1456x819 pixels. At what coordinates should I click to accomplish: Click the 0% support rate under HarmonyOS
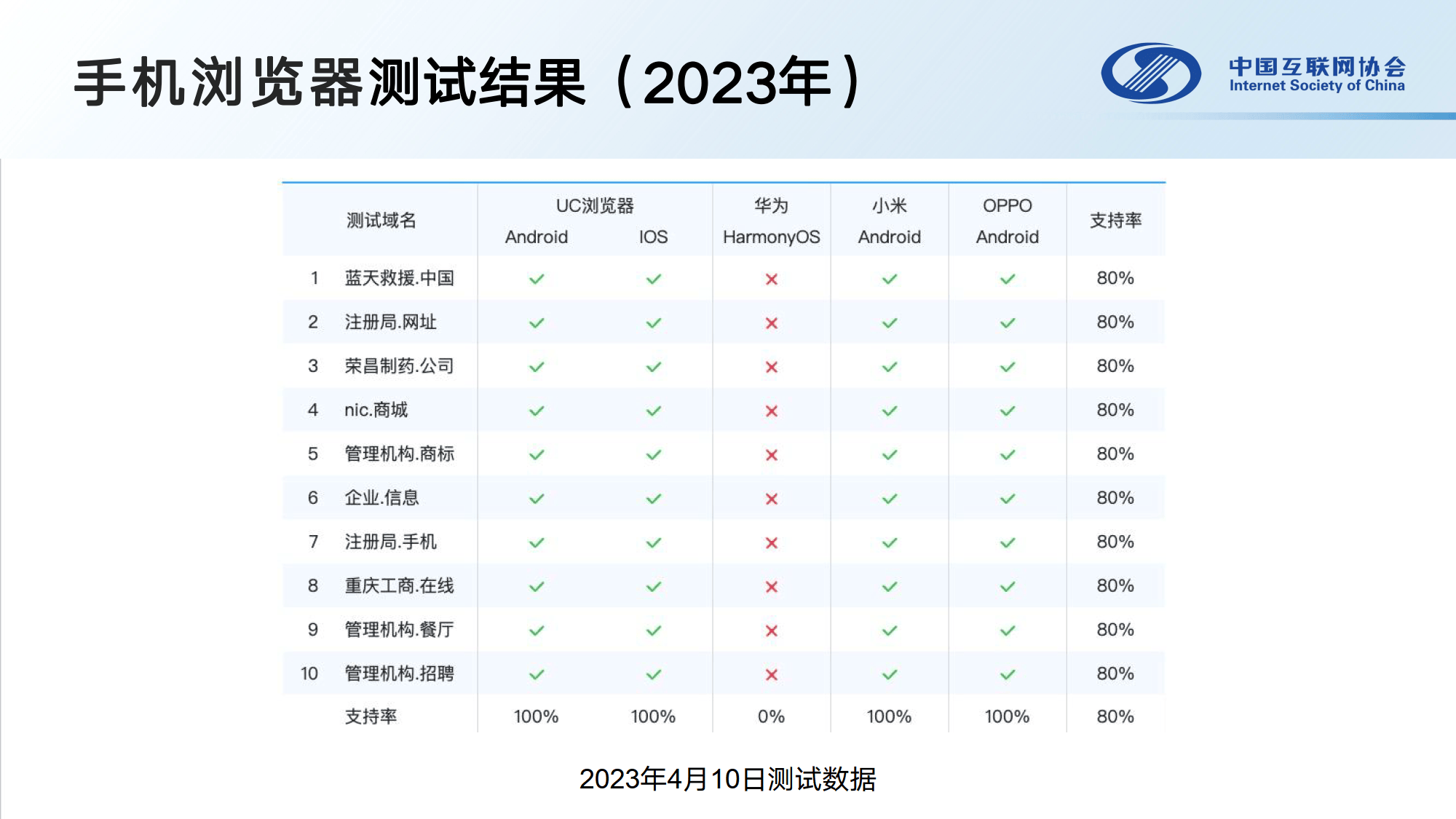pos(772,717)
